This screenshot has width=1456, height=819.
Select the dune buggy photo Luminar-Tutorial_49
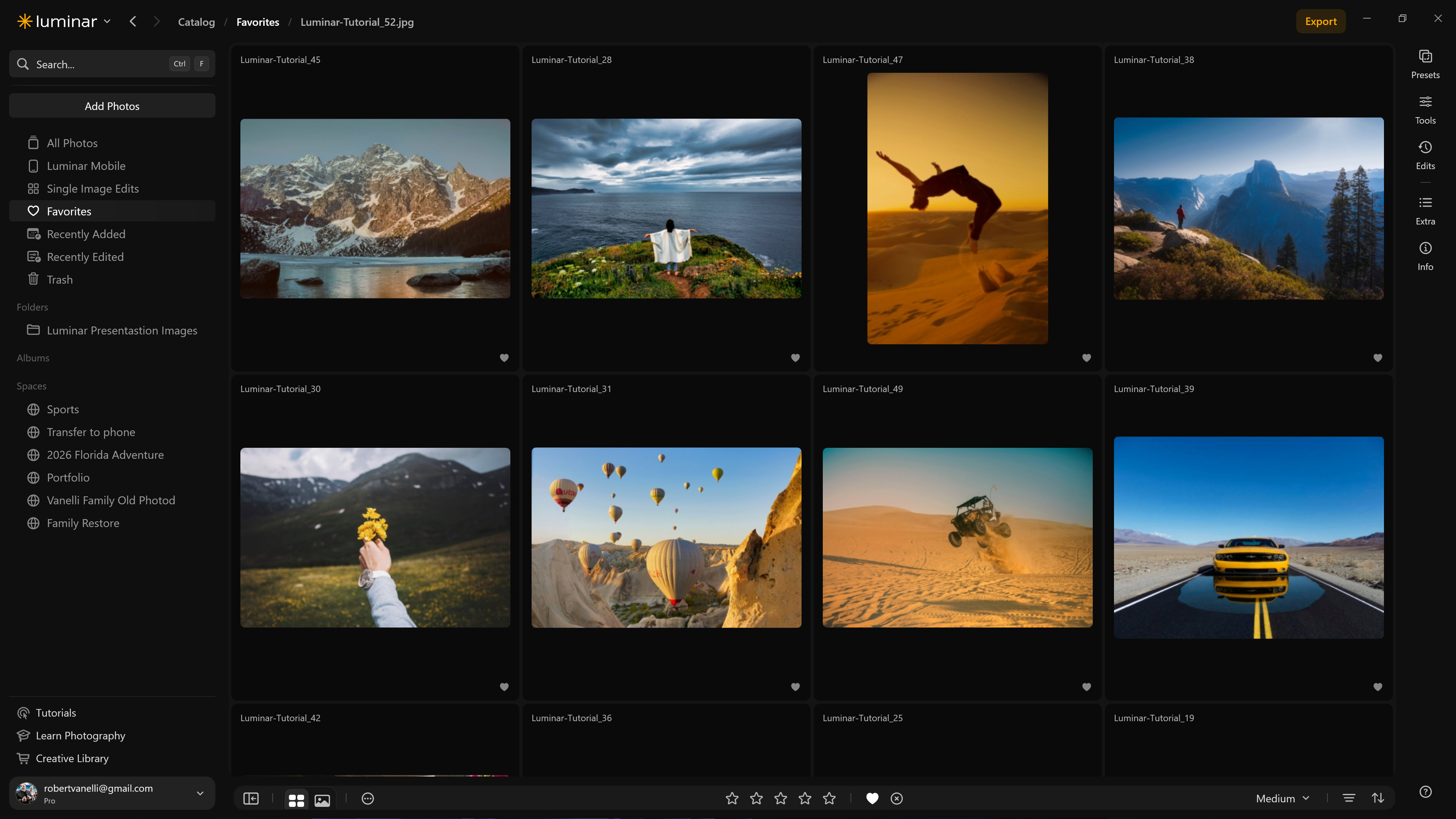[x=957, y=538]
